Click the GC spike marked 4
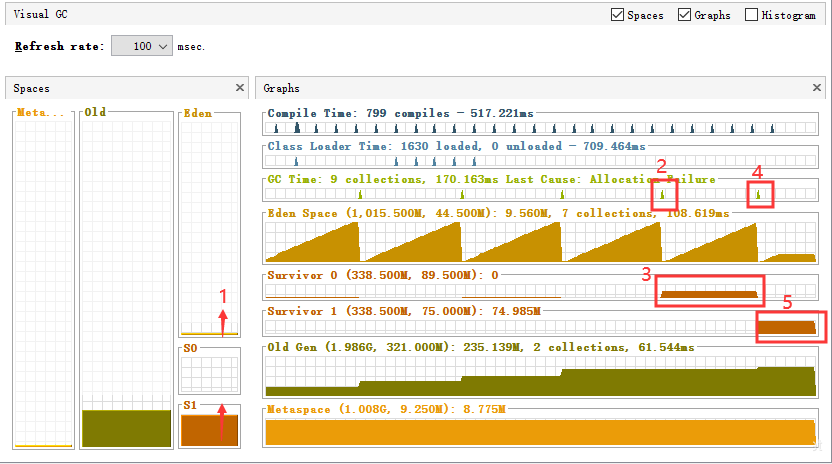 758,194
